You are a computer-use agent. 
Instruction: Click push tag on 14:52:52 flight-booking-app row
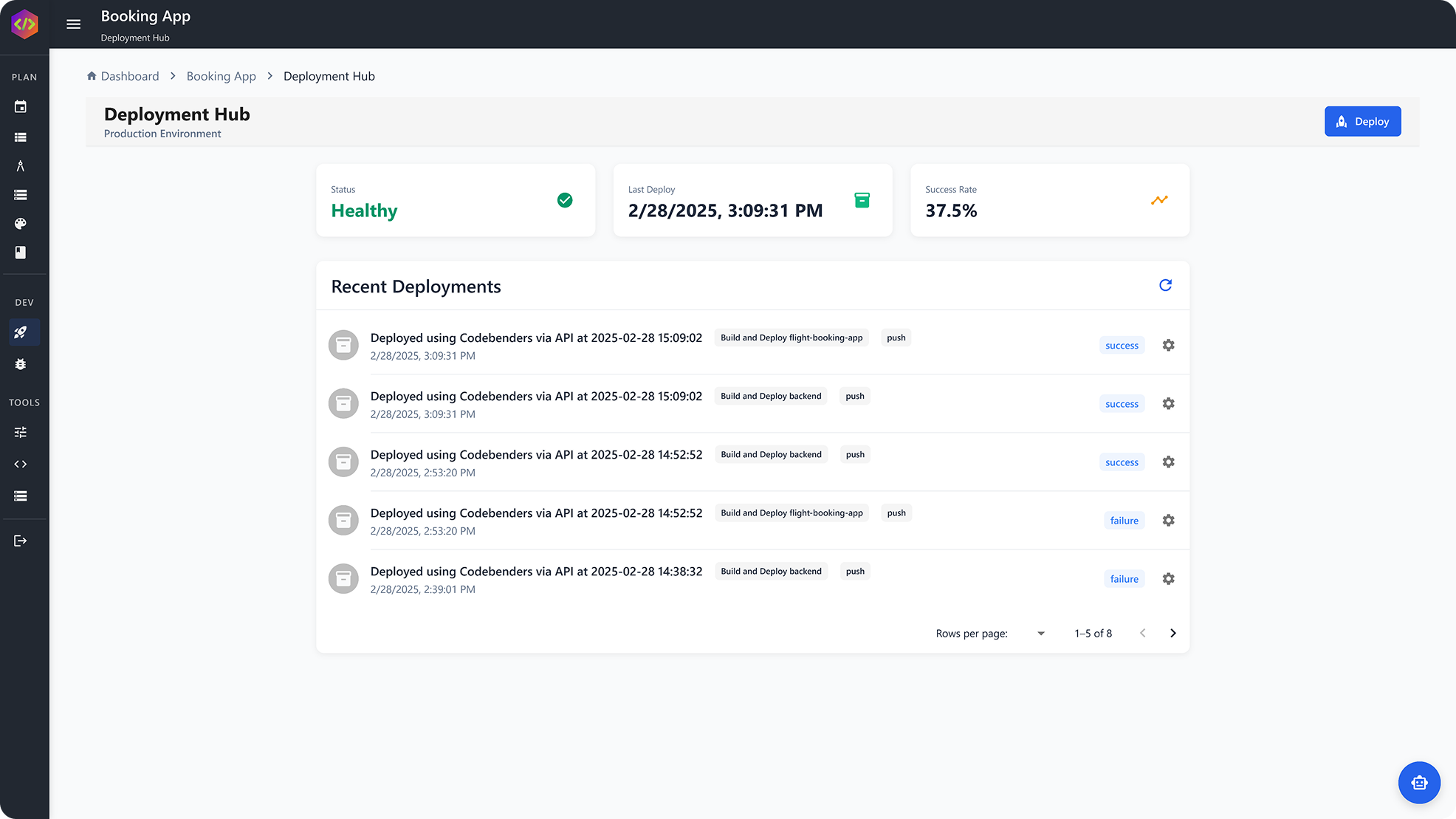click(896, 513)
